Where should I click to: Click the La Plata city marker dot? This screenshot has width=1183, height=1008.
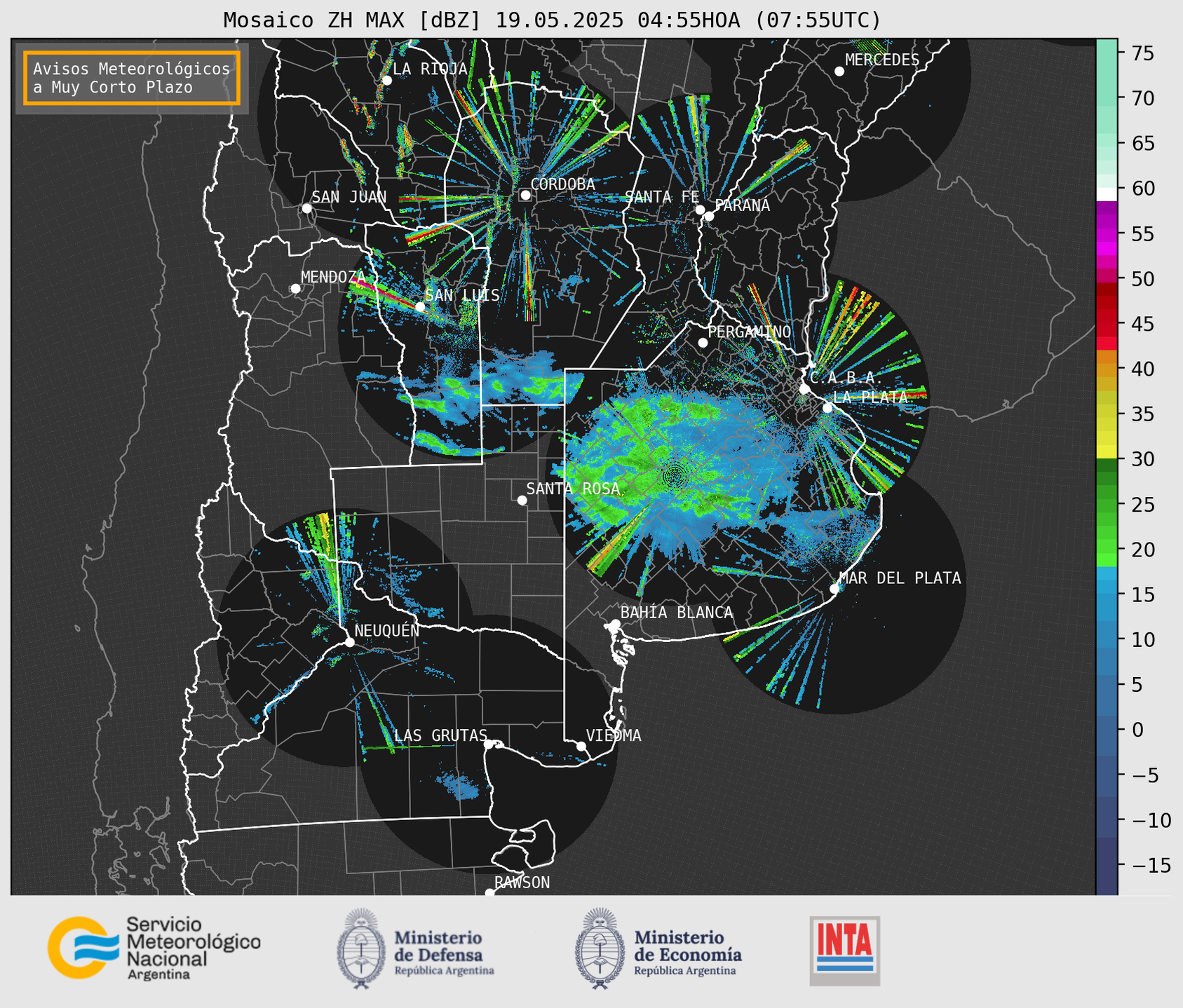pyautogui.click(x=827, y=408)
